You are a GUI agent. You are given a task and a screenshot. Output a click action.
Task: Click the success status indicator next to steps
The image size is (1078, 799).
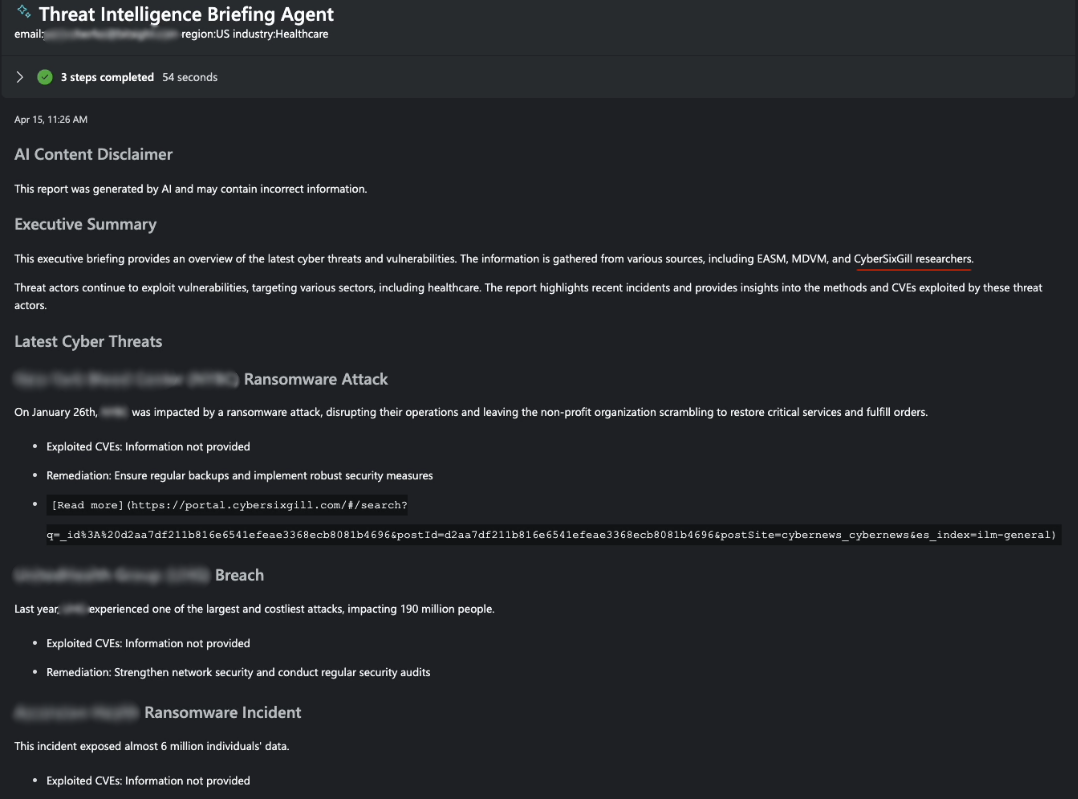[44, 76]
